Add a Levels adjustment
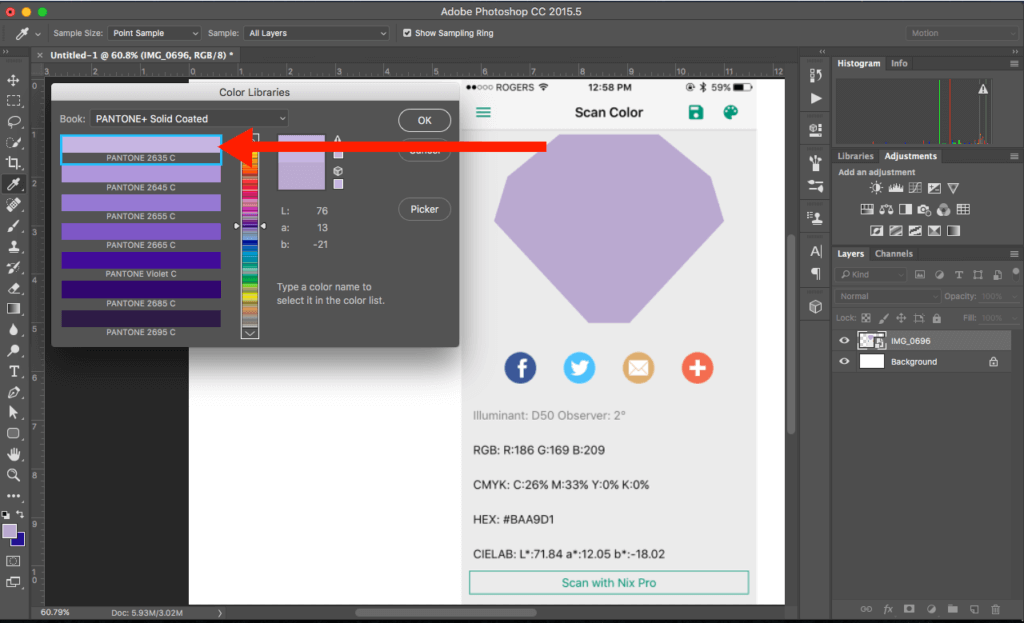This screenshot has height=623, width=1024. [895, 188]
